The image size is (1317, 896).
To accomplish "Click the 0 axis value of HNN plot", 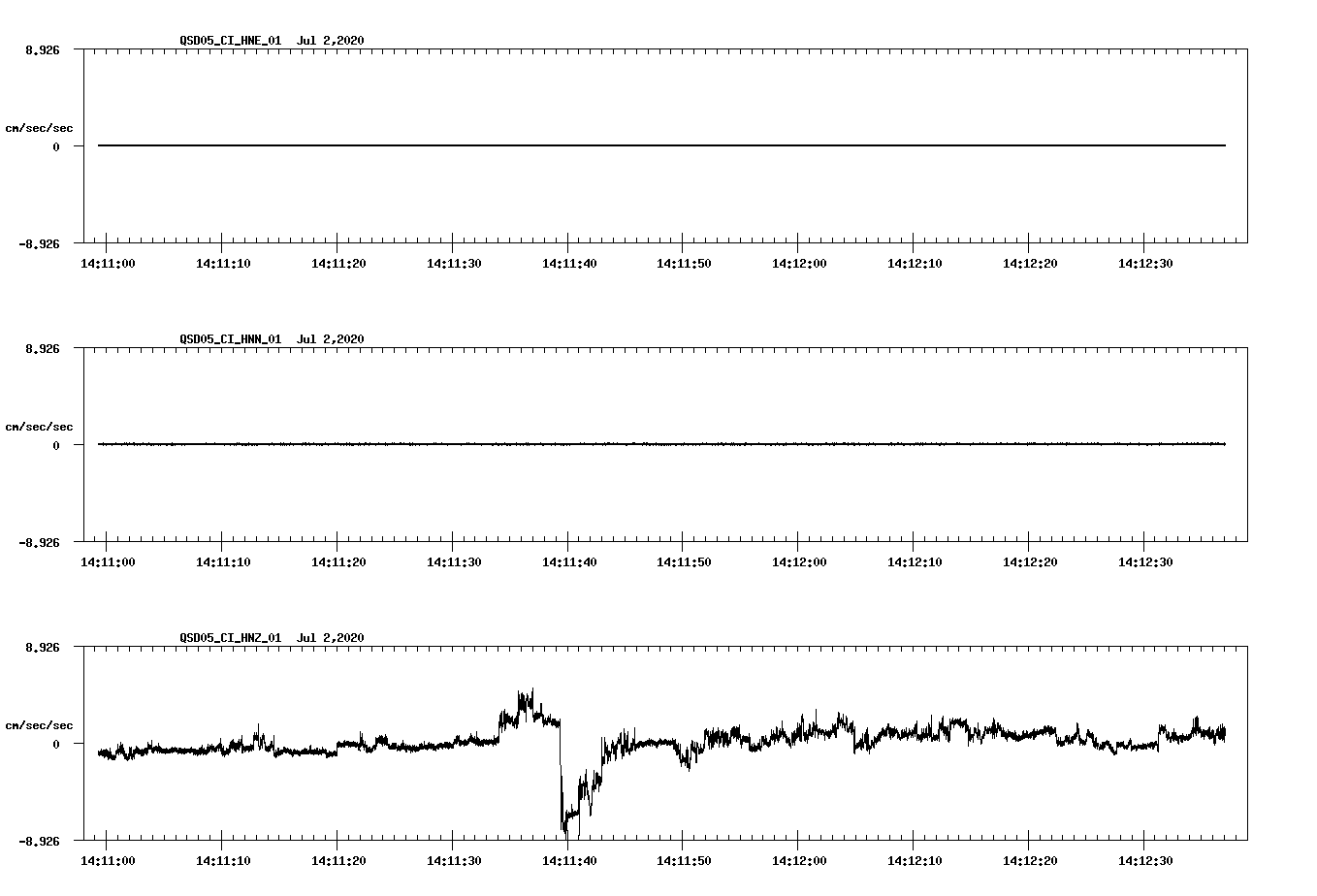I will [56, 445].
